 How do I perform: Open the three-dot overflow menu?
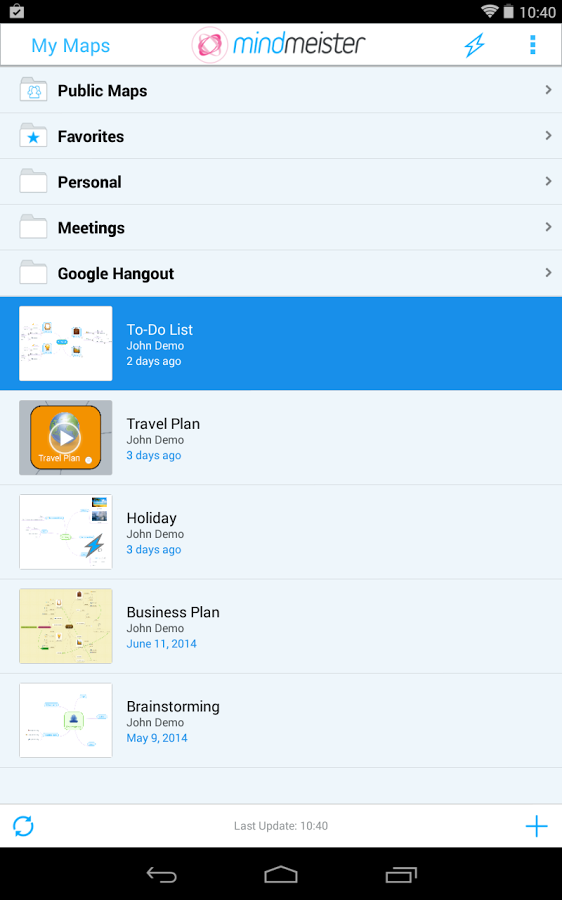pos(533,45)
